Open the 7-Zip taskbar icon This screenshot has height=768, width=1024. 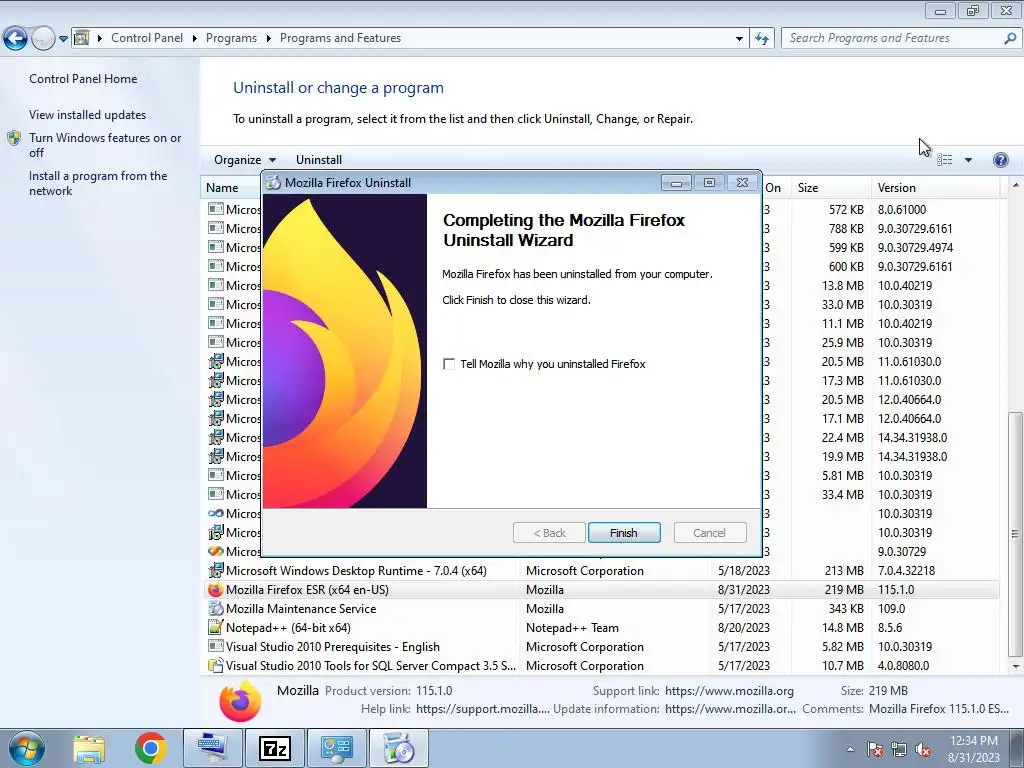(x=275, y=748)
